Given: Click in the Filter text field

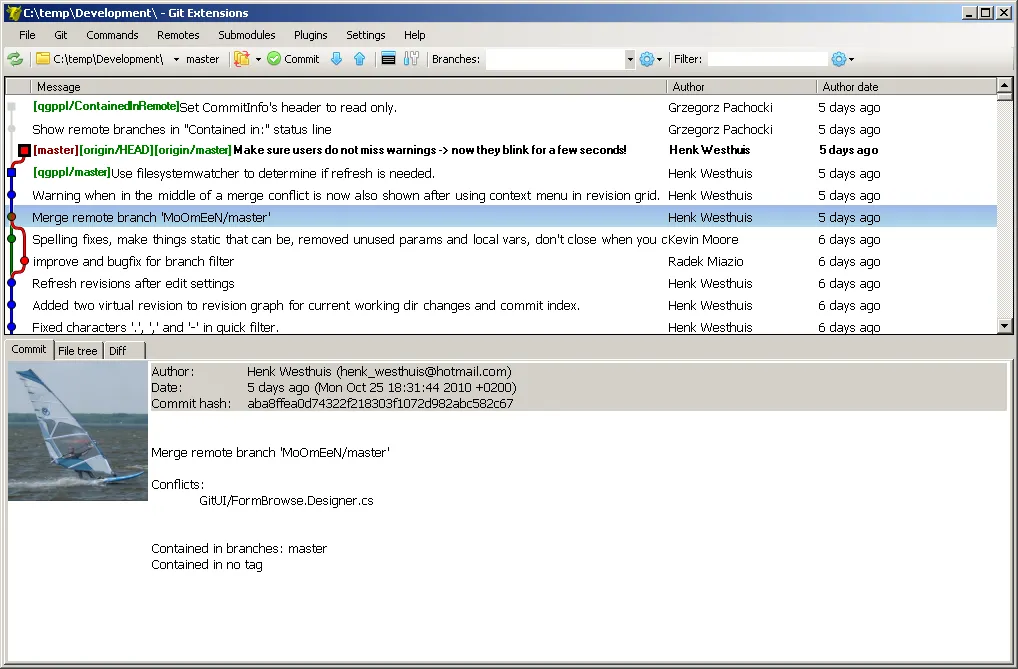Looking at the screenshot, I should pos(767,59).
